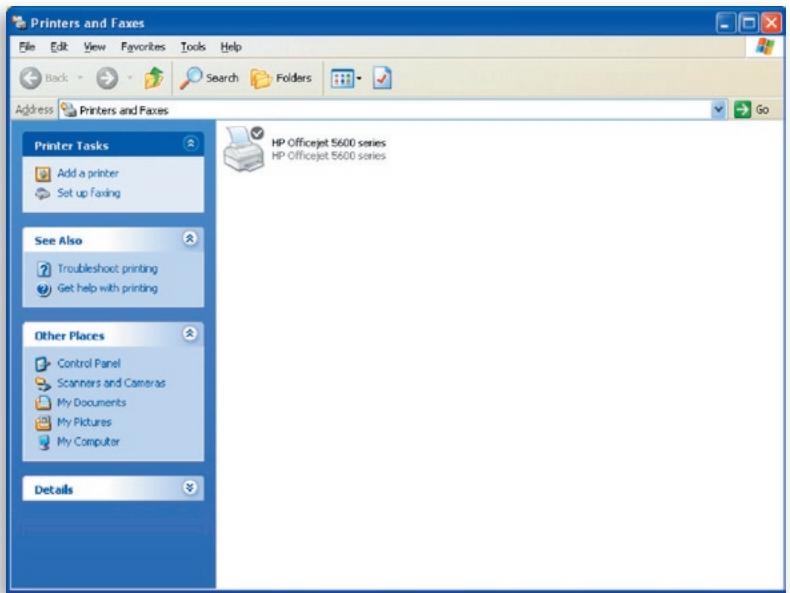
Task: Click the title bar Printers and Faxes icon
Action: click(x=19, y=22)
